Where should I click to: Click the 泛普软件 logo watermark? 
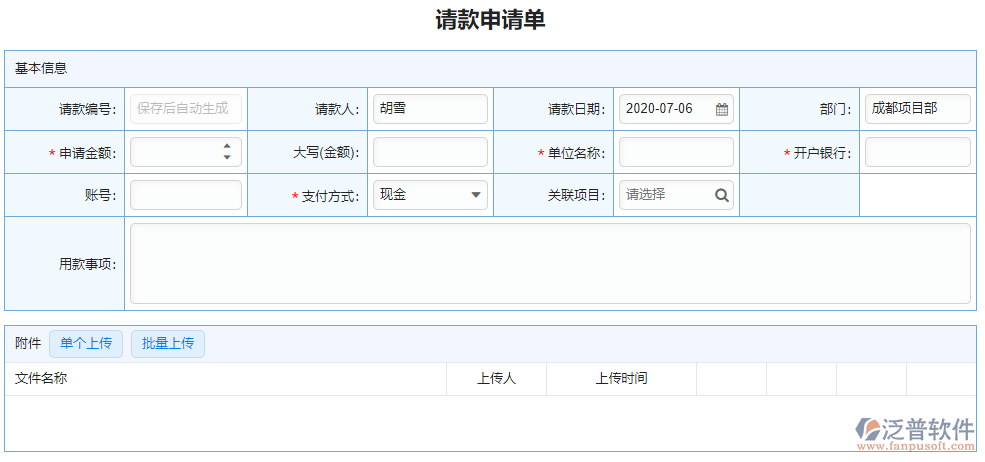tap(914, 431)
